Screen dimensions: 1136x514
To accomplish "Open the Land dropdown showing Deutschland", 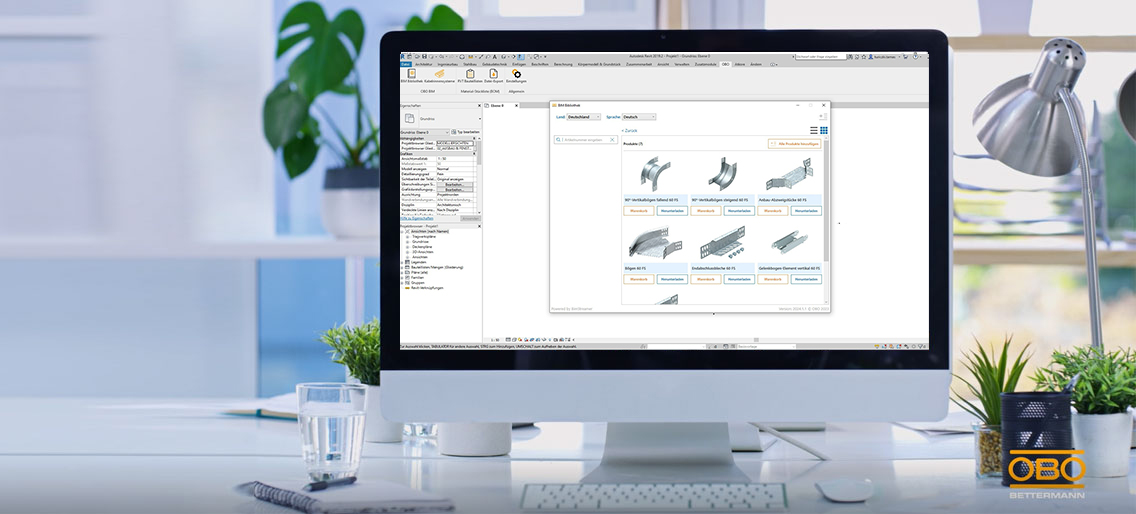I will [x=584, y=117].
